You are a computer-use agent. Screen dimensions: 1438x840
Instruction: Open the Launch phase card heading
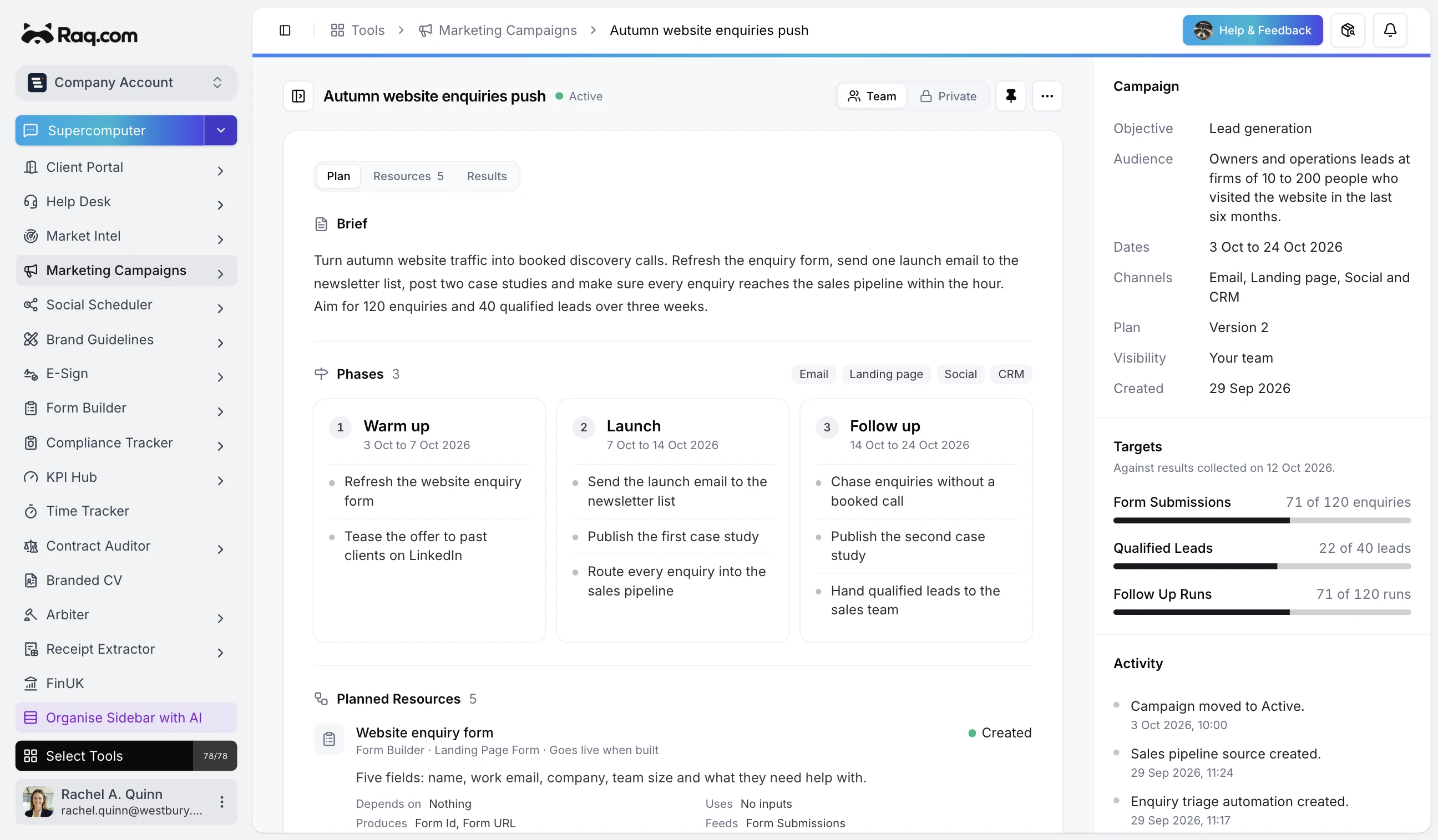coord(634,426)
